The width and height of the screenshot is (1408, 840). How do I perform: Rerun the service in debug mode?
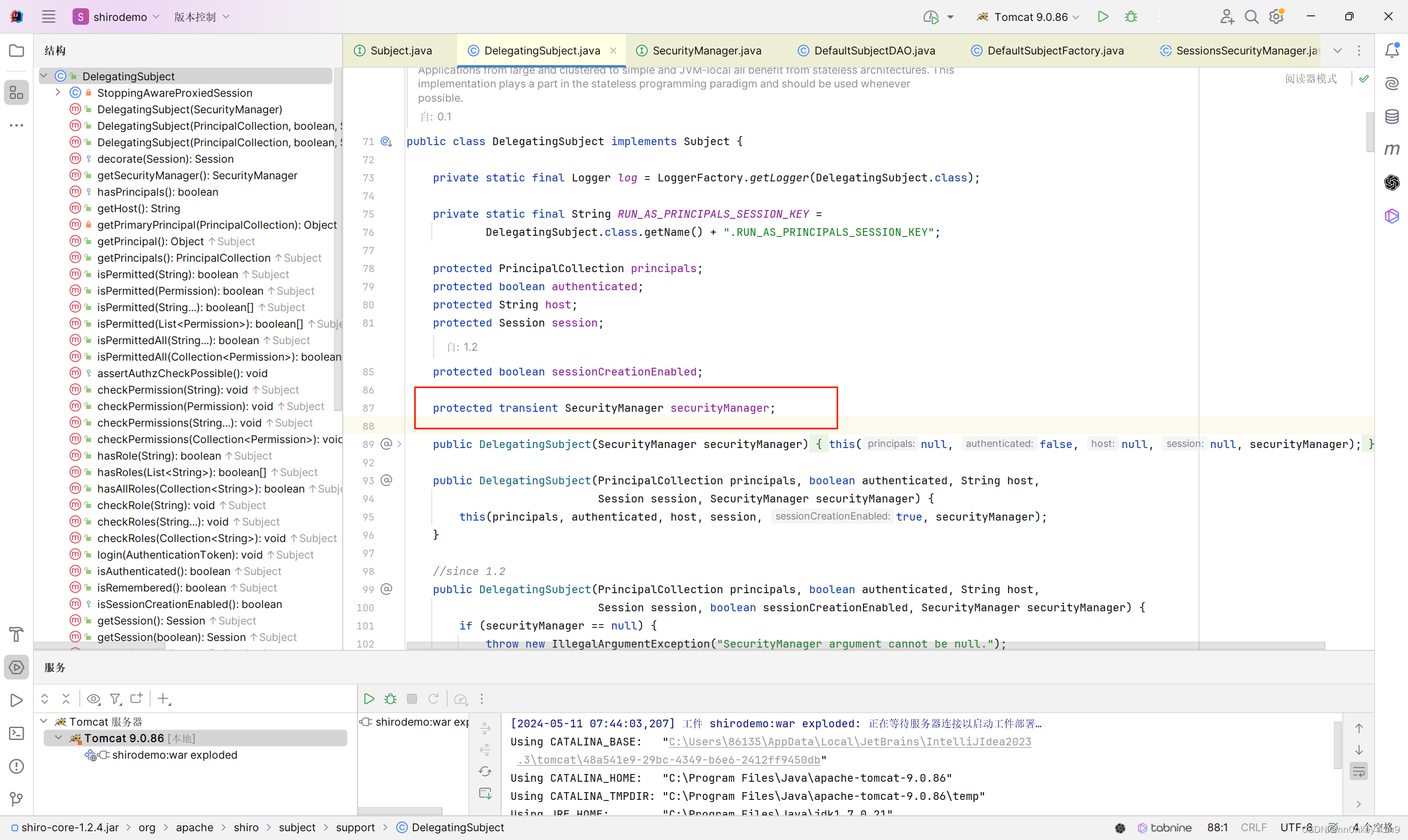[x=390, y=699]
